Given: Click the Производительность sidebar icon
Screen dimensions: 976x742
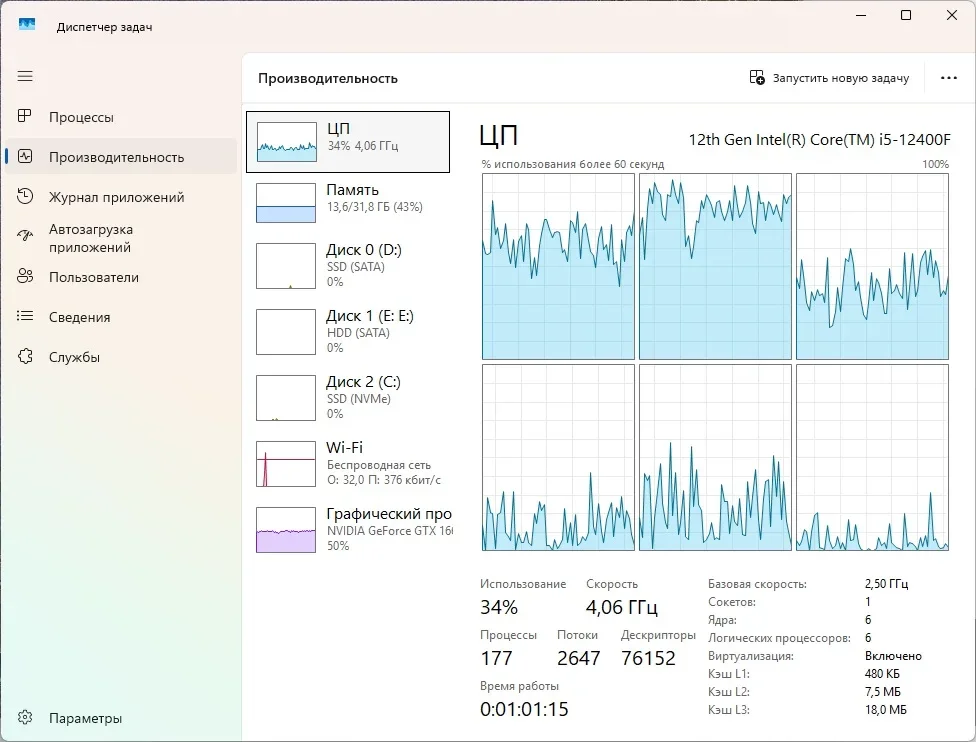Looking at the screenshot, I should [25, 156].
